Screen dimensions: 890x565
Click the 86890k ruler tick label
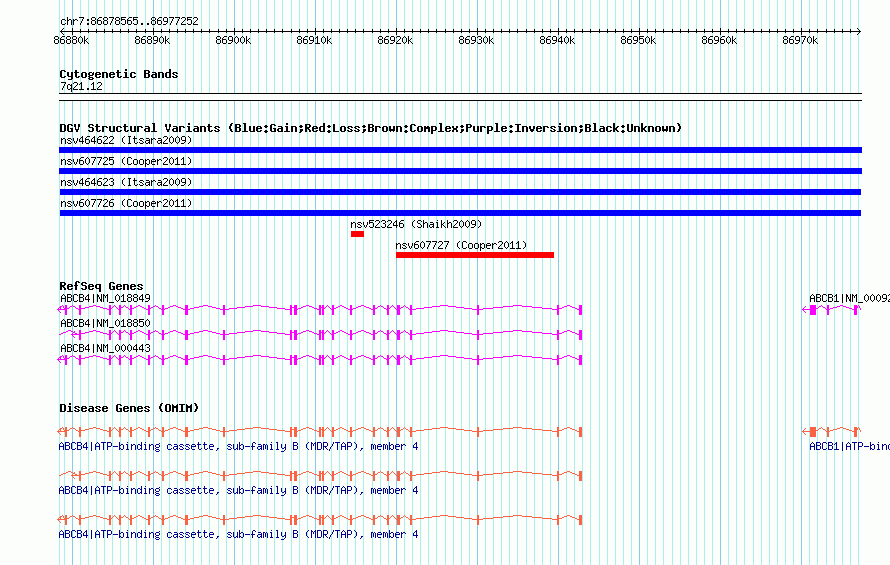[152, 40]
